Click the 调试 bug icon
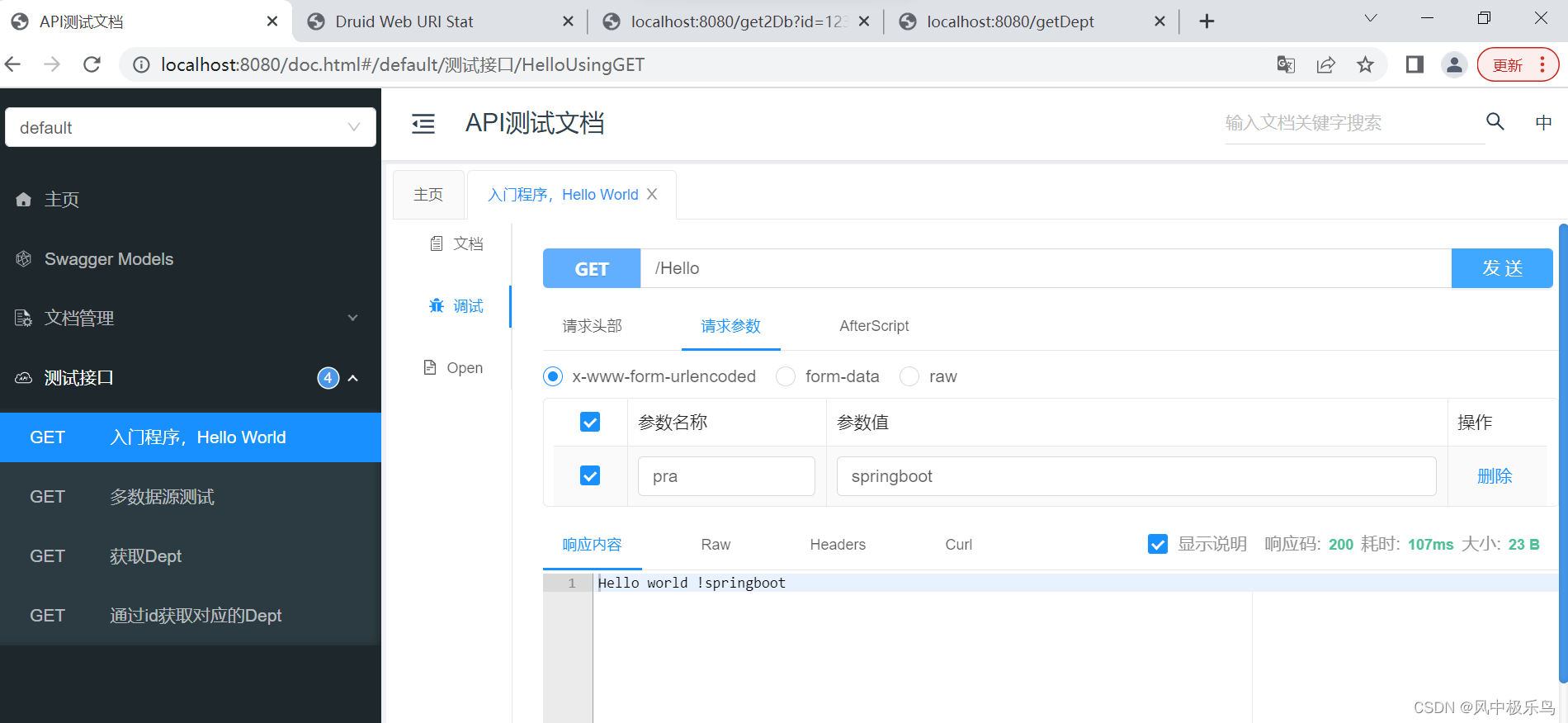Screen dimensions: 1568x723 [x=437, y=306]
